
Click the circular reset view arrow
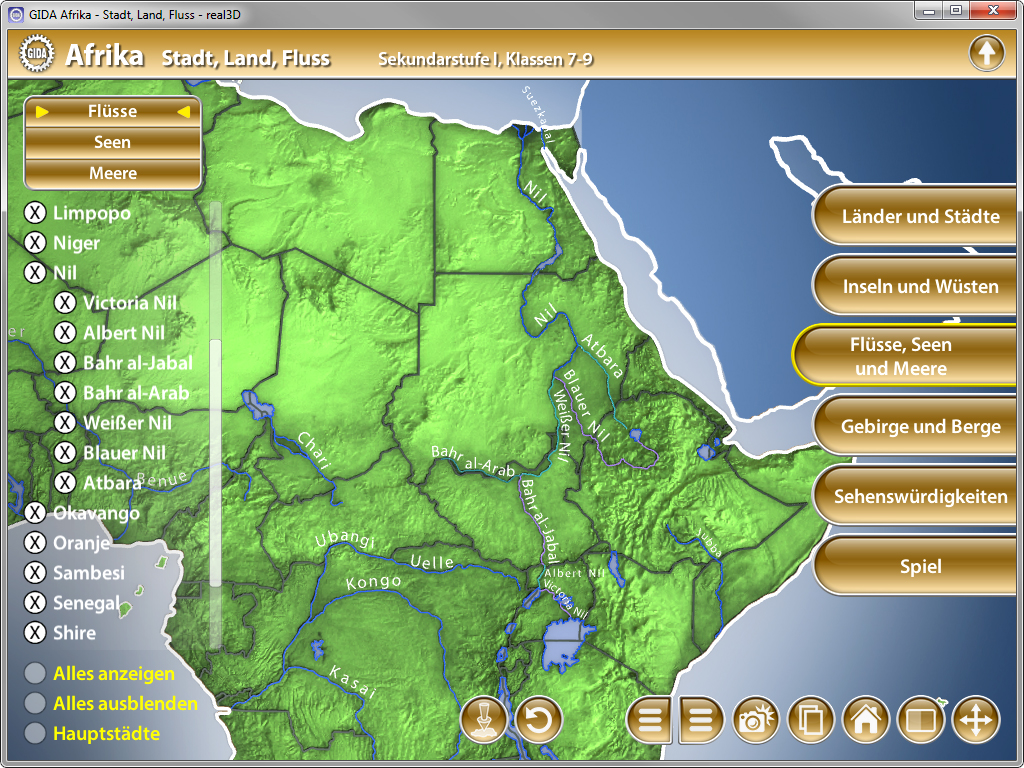(x=539, y=719)
